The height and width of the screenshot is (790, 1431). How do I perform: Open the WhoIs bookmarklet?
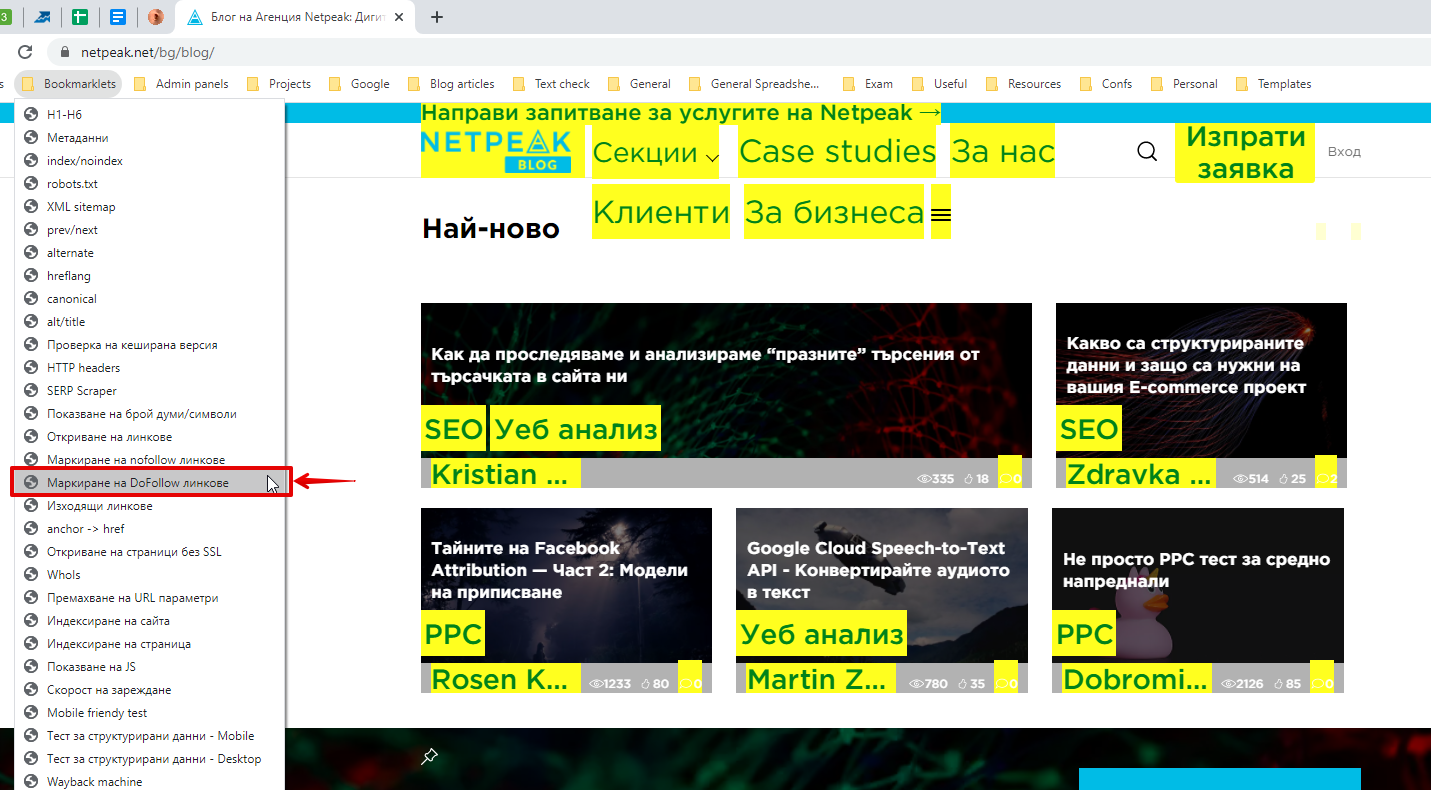(150, 575)
